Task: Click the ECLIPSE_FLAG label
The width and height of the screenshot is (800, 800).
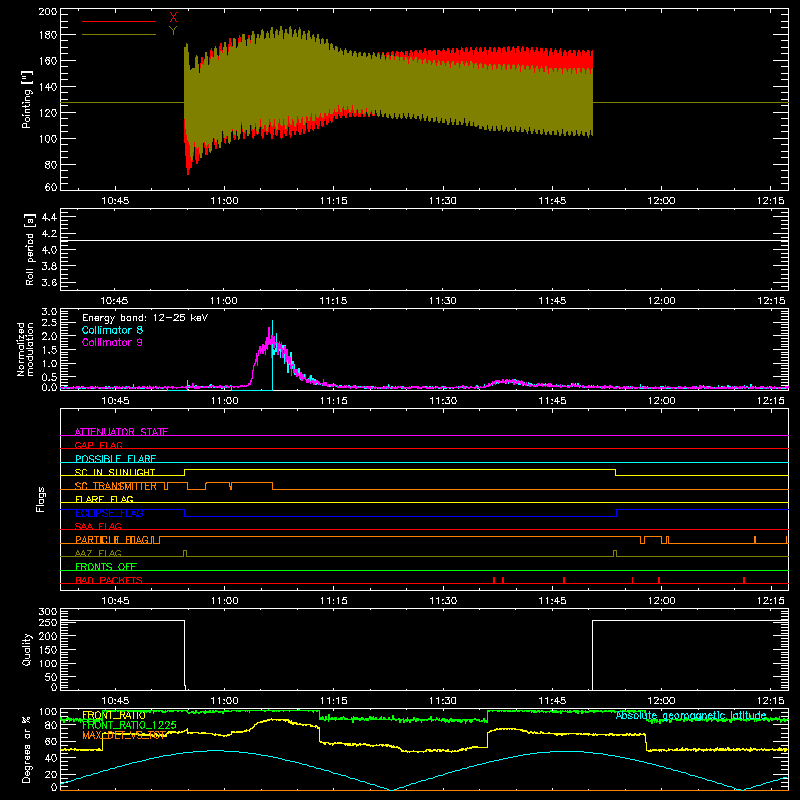Action: coord(109,513)
